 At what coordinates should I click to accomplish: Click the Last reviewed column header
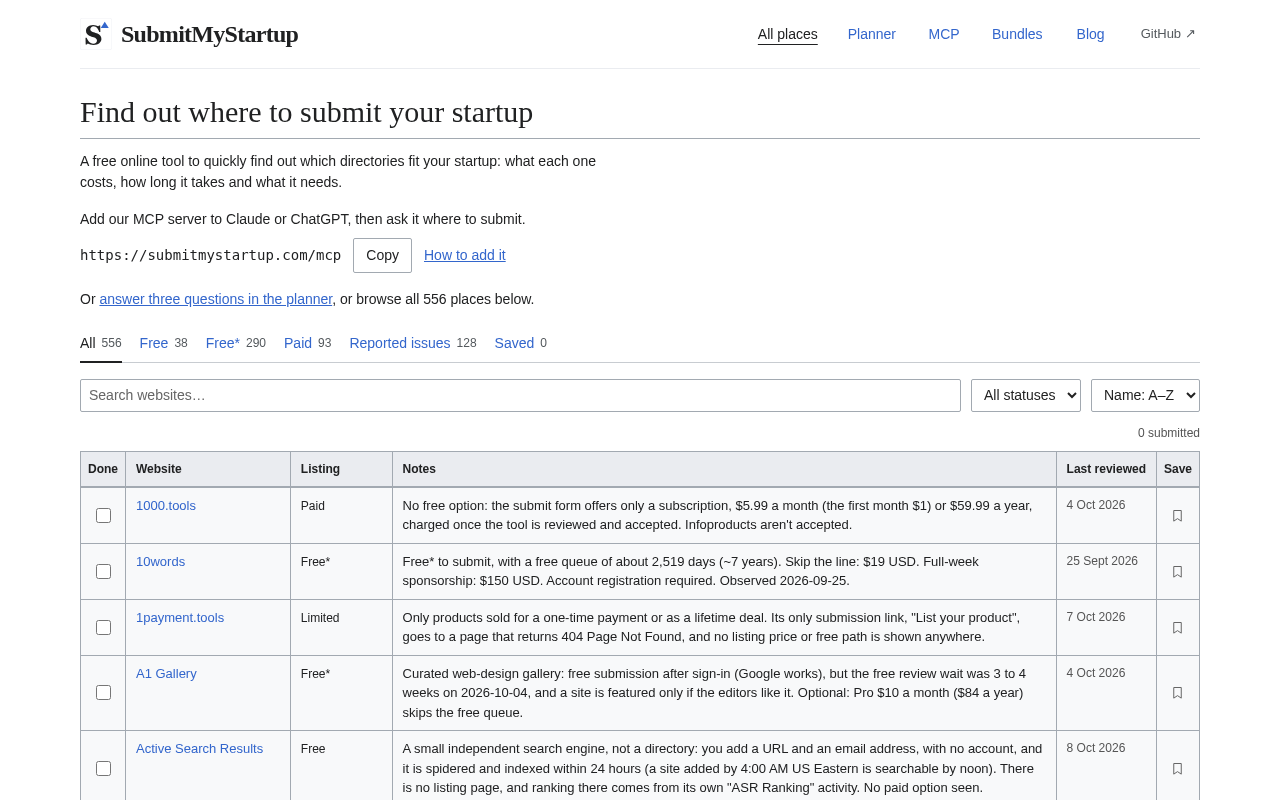click(x=1106, y=469)
